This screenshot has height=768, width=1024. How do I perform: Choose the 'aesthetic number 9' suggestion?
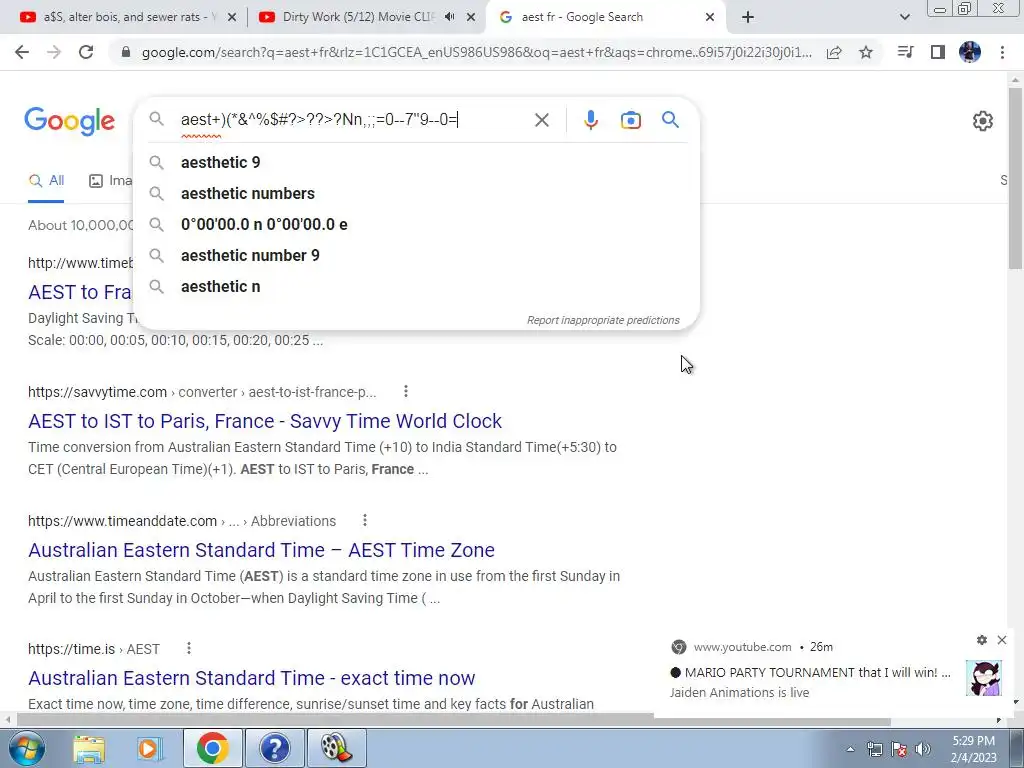[x=416, y=255]
